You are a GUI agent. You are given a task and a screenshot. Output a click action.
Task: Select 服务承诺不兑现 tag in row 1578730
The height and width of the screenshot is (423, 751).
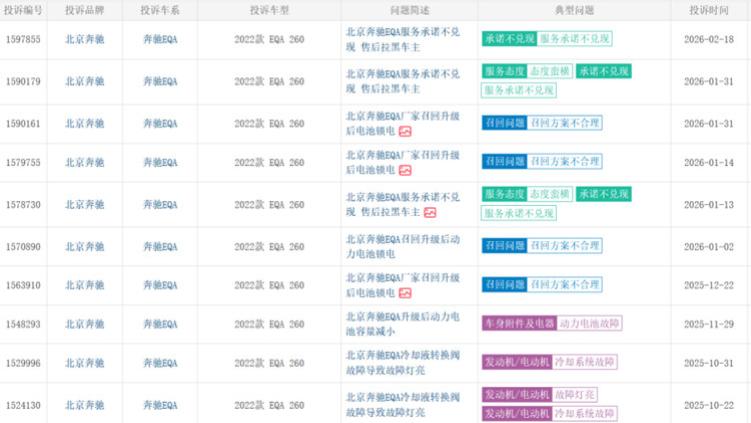[519, 213]
